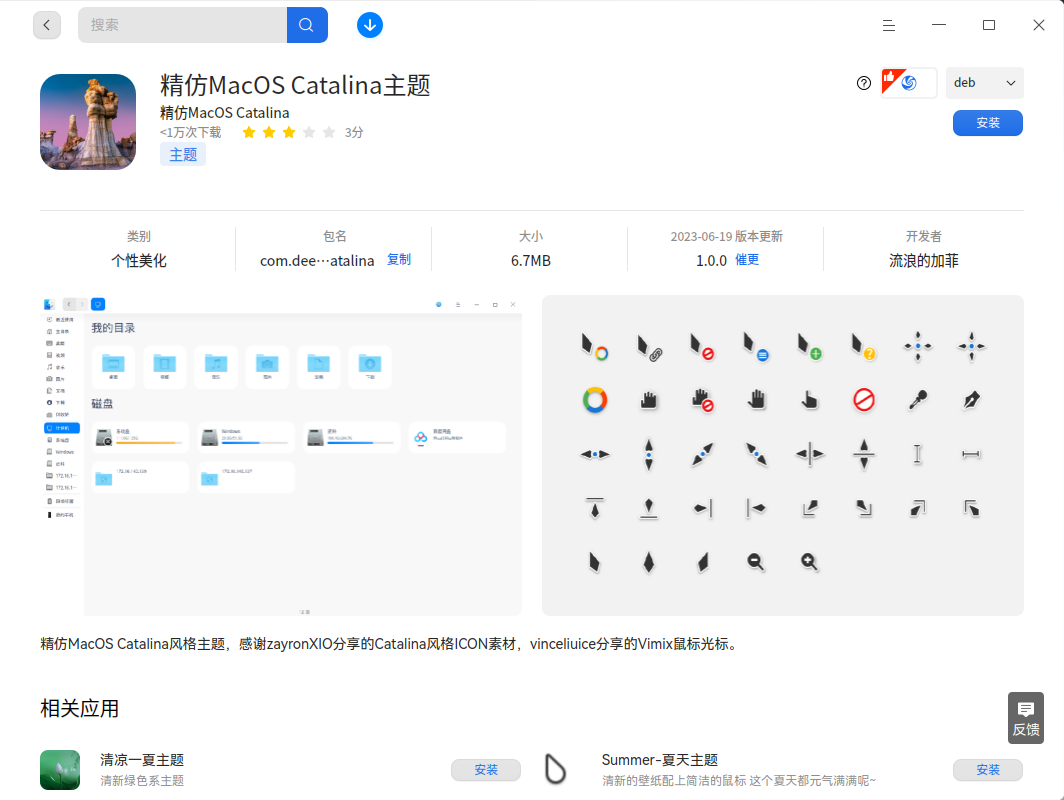The image size is (1064, 800).
Task: Click the 主题 tag label
Action: [x=183, y=155]
